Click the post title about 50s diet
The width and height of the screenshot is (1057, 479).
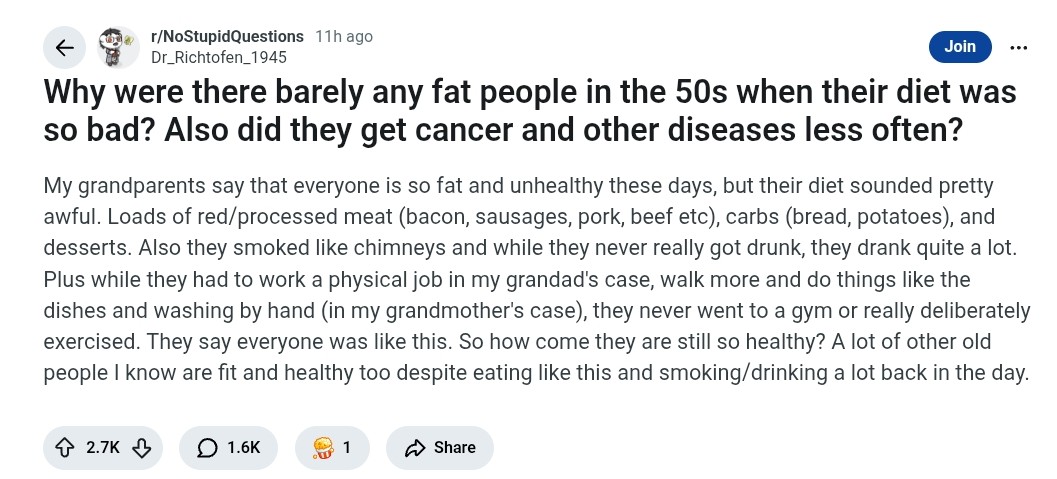pyautogui.click(x=530, y=112)
